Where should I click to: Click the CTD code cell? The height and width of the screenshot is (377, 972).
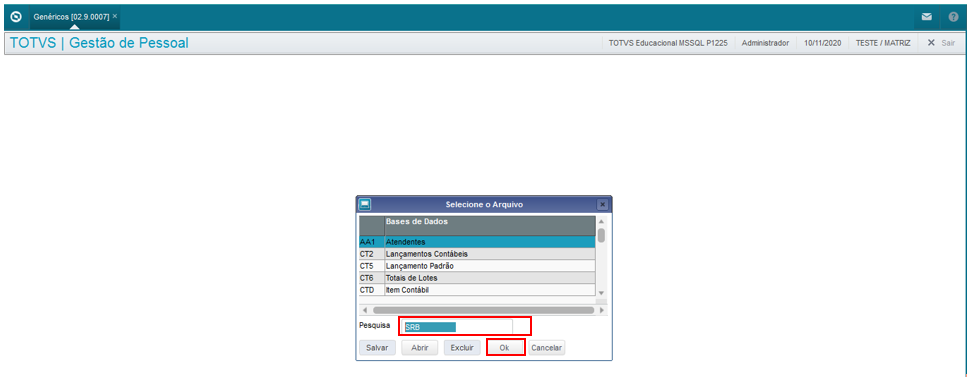point(371,290)
